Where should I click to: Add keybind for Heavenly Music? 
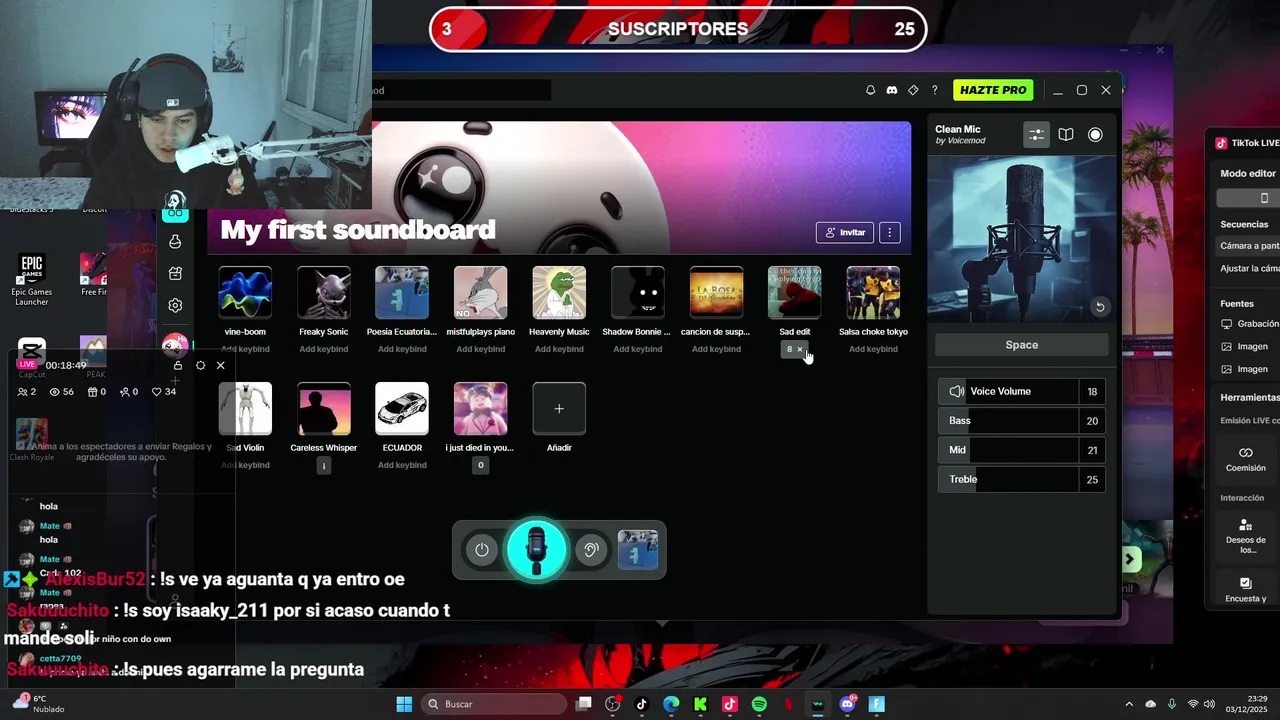click(559, 349)
